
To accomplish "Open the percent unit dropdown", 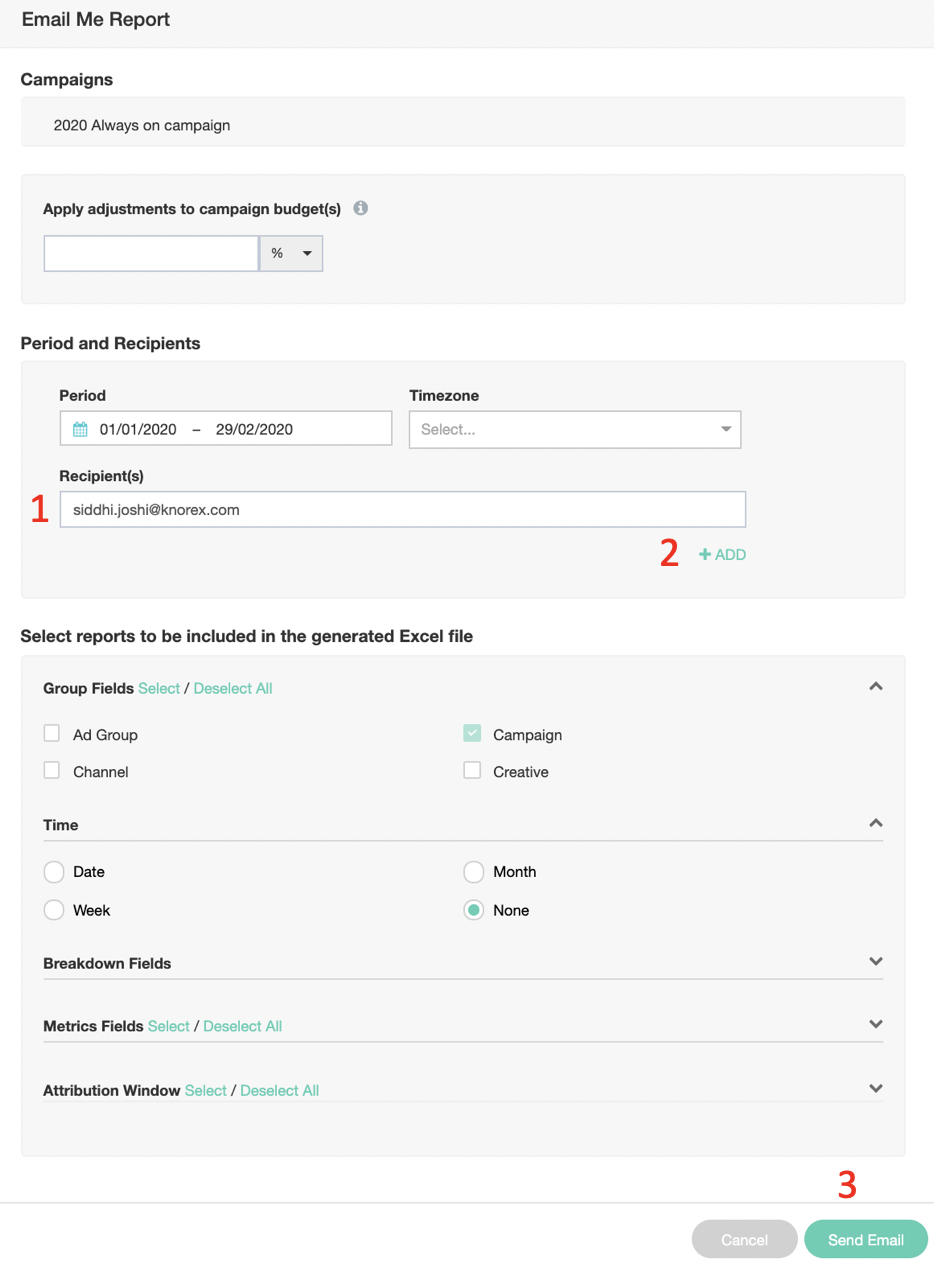I will [291, 254].
